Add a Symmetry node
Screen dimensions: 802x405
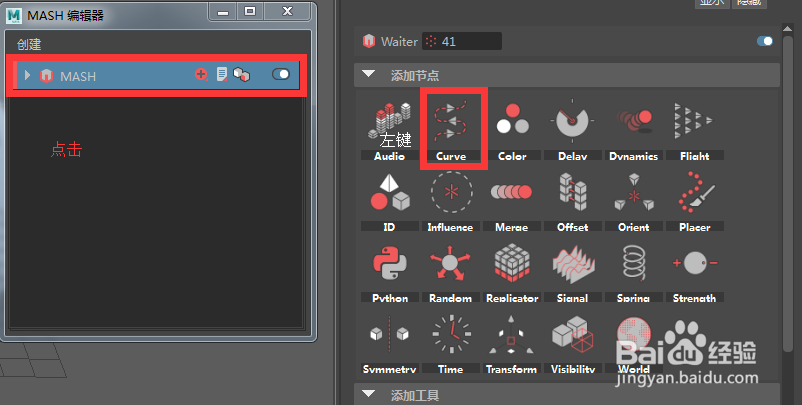click(x=389, y=343)
